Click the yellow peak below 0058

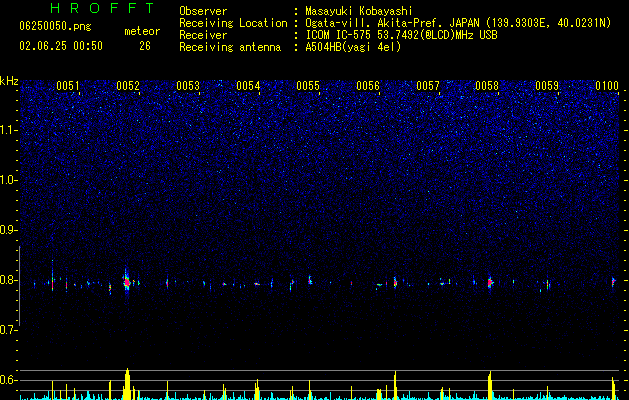click(x=490, y=386)
